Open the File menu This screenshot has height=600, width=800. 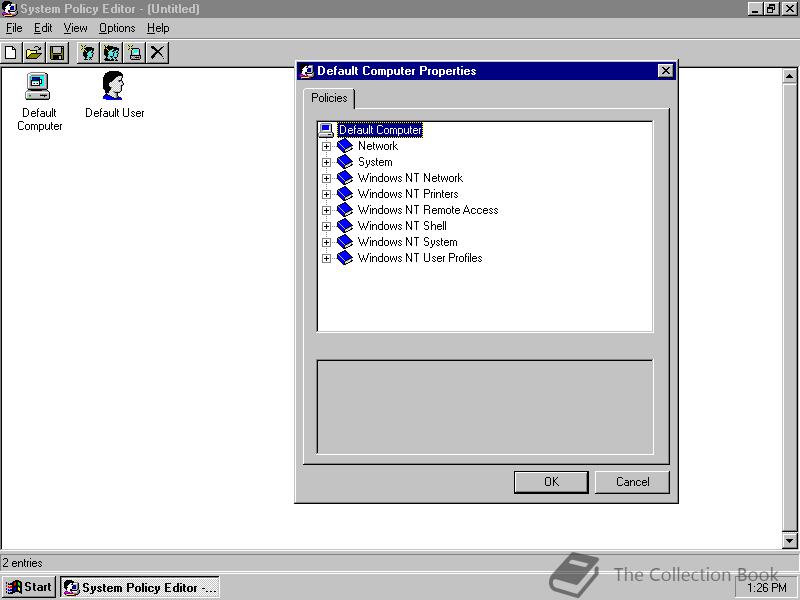click(x=14, y=28)
